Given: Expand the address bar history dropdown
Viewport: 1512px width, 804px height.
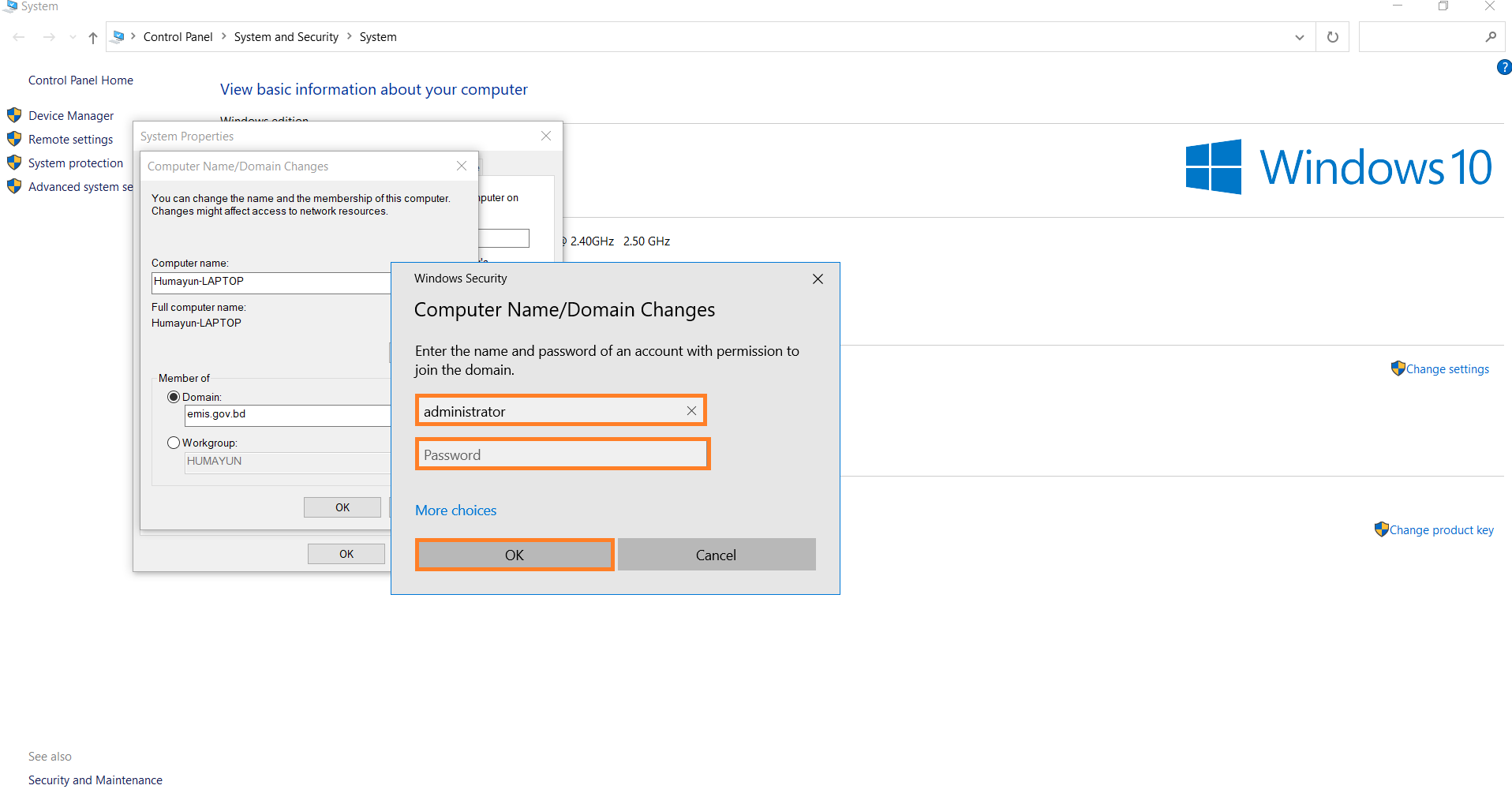Looking at the screenshot, I should (x=1299, y=37).
